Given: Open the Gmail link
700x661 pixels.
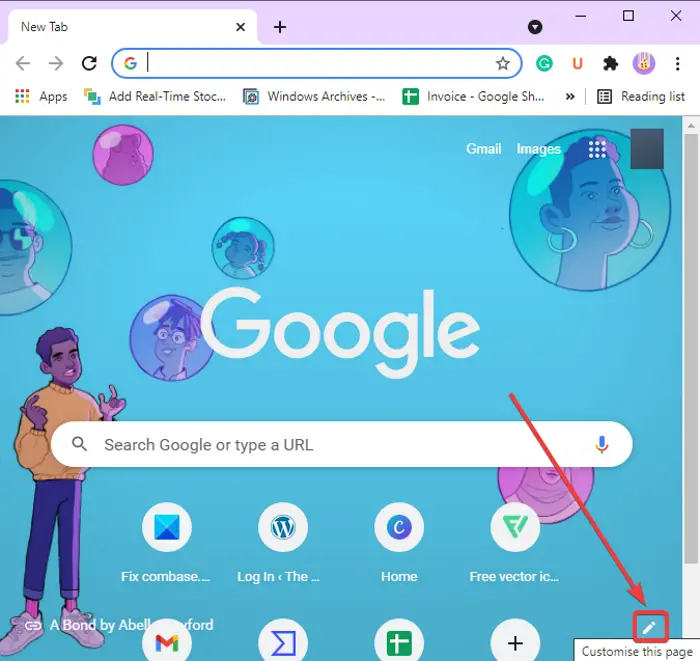Looking at the screenshot, I should (483, 149).
